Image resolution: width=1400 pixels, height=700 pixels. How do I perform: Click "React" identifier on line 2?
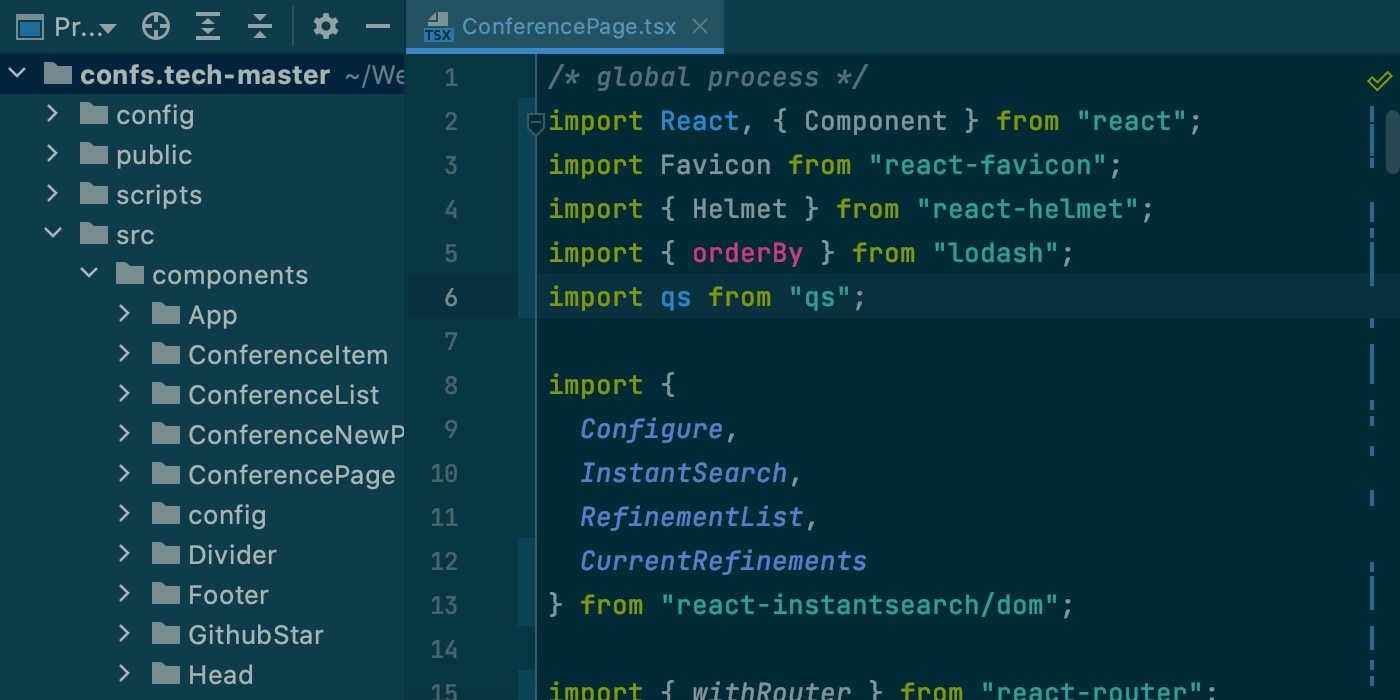tap(700, 121)
